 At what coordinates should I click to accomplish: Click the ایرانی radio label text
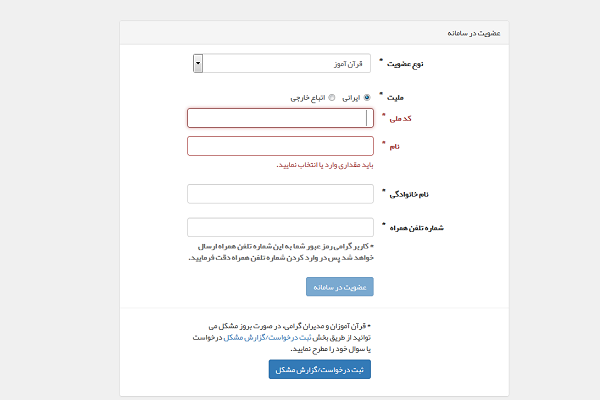coord(351,98)
